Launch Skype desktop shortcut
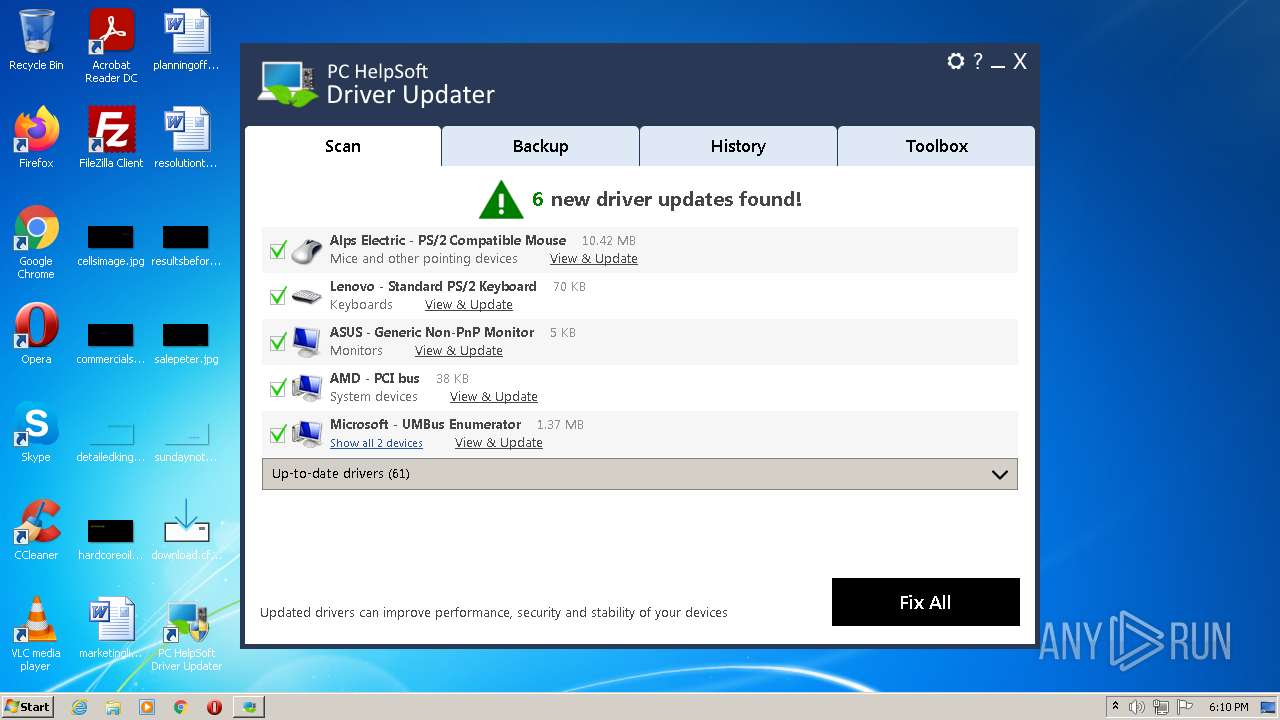Viewport: 1280px width, 720px height. (x=36, y=432)
